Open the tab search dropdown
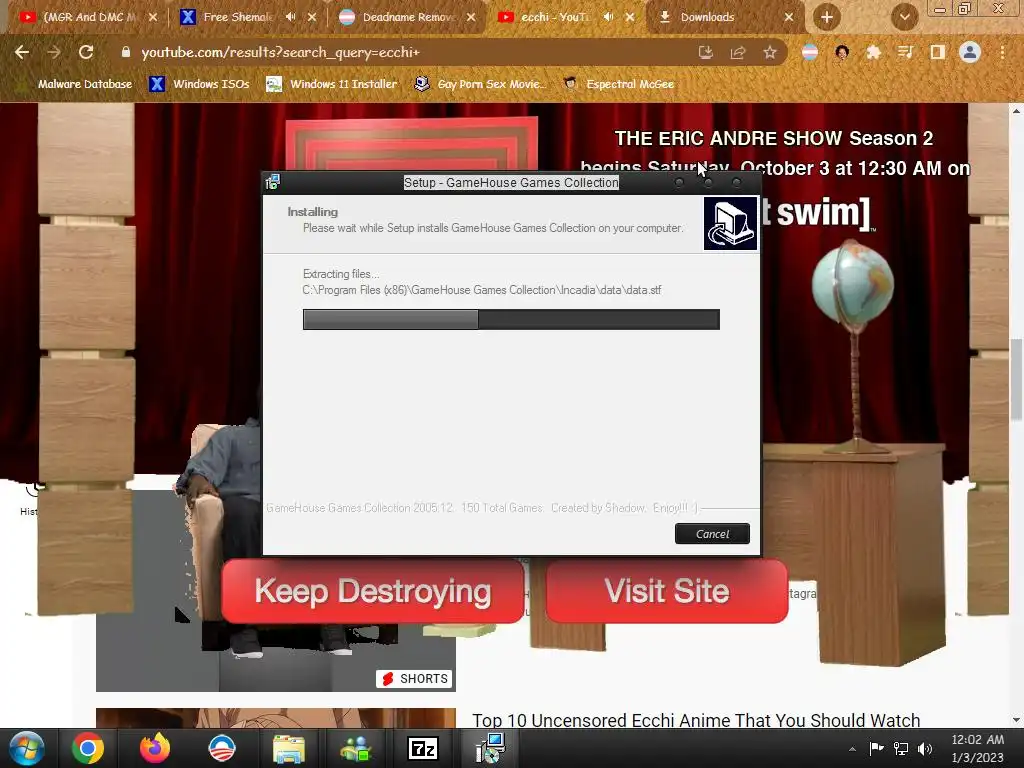Image resolution: width=1024 pixels, height=768 pixels. [904, 18]
